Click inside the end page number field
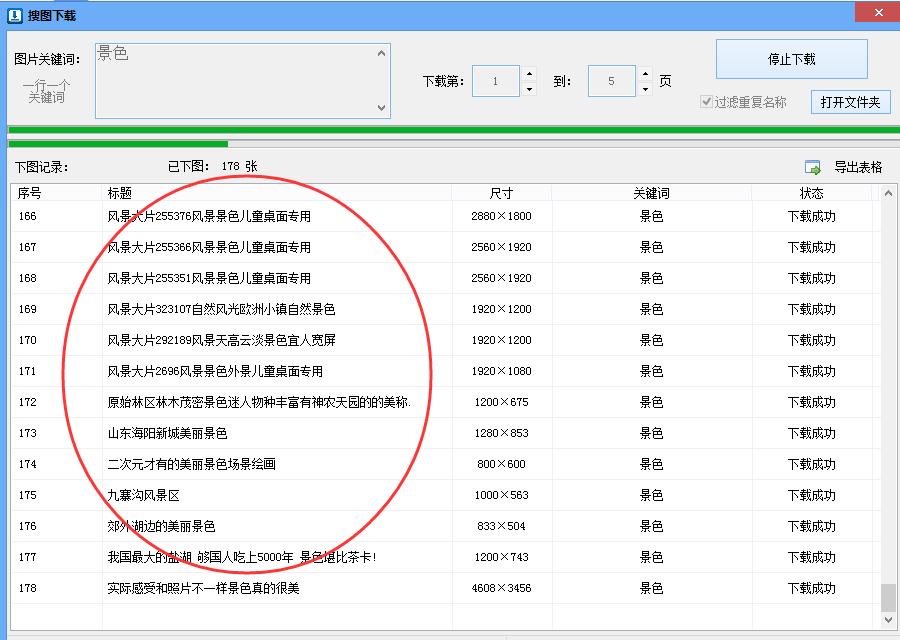The width and height of the screenshot is (900, 640). point(611,80)
